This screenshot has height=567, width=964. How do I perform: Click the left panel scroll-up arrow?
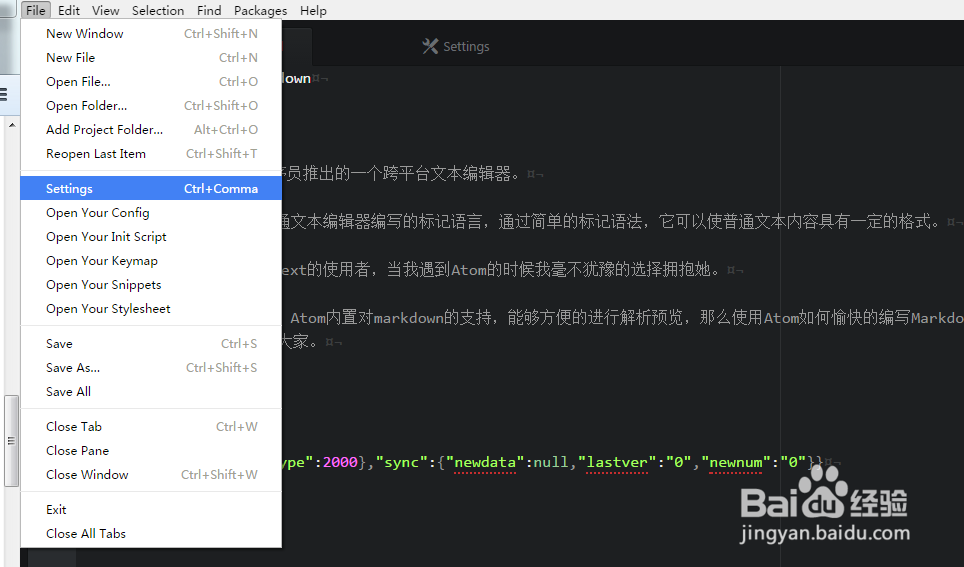click(x=12, y=125)
